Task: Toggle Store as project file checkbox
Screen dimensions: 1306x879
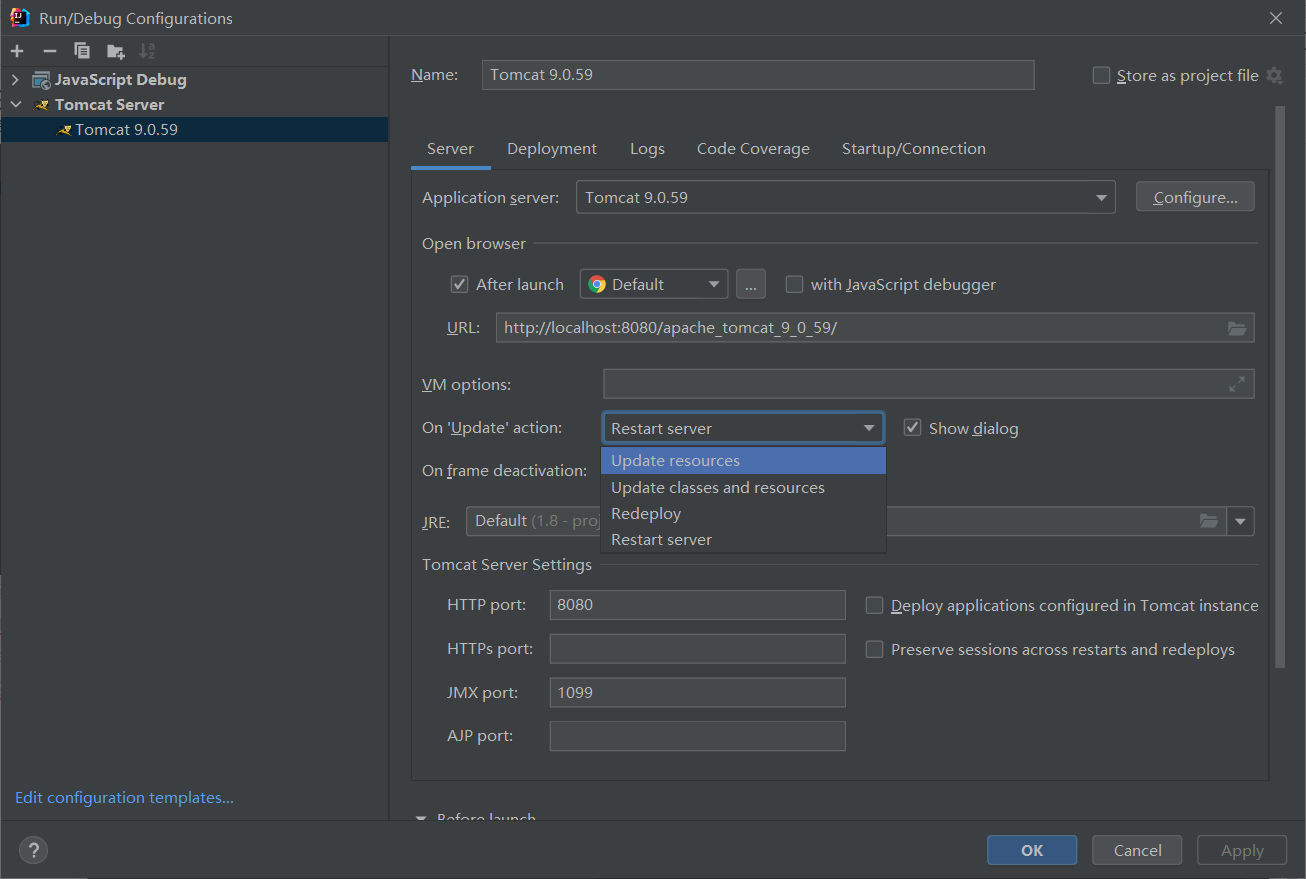Action: tap(1101, 75)
